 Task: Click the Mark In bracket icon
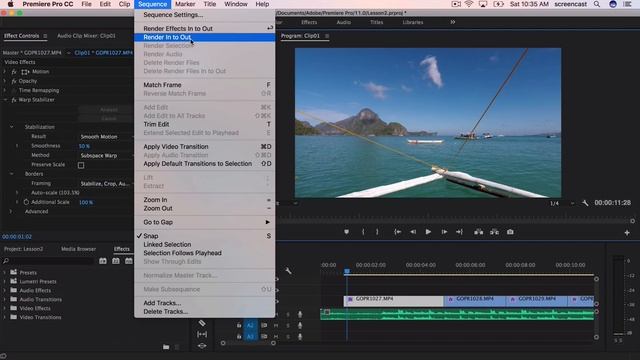pos(363,232)
